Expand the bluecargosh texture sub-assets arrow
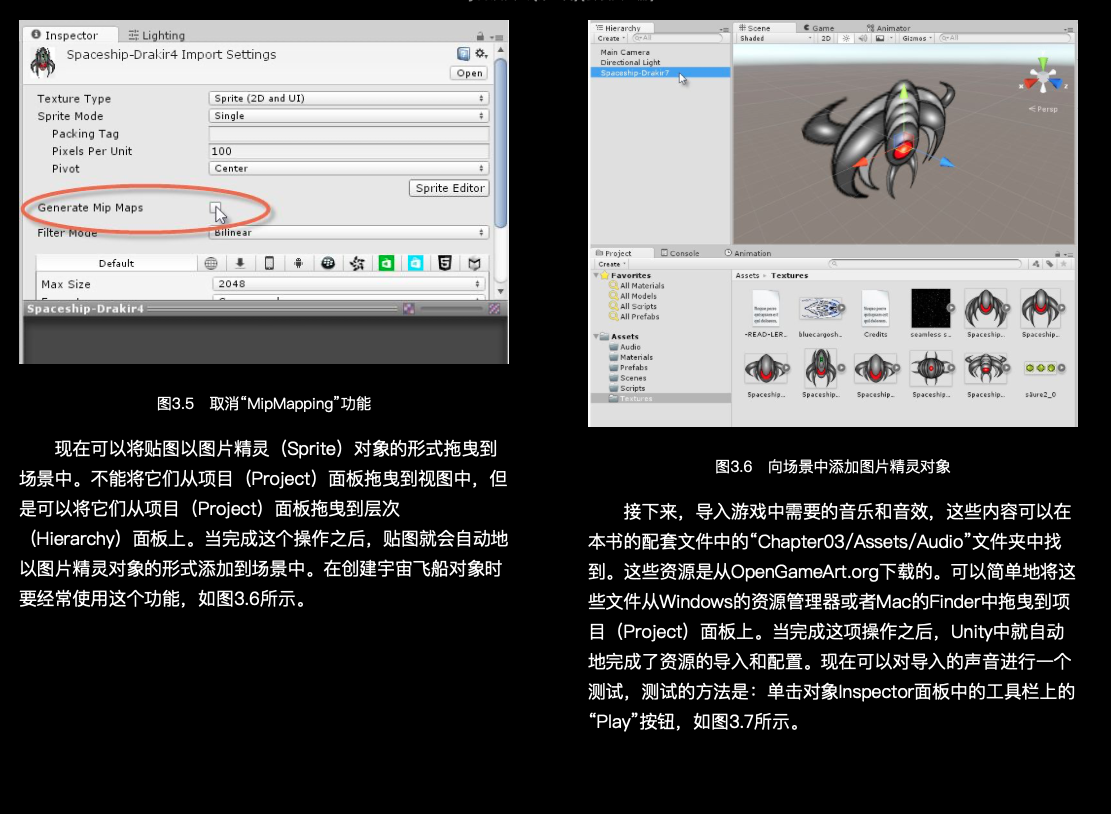1111x814 pixels. click(x=842, y=308)
